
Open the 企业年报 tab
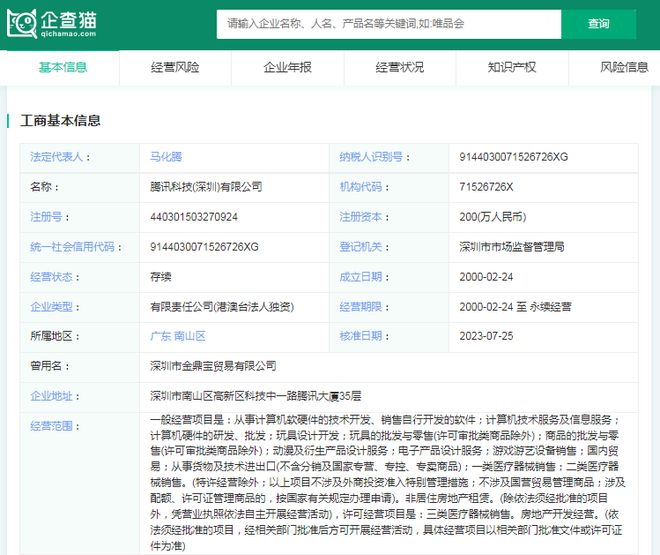[x=287, y=67]
